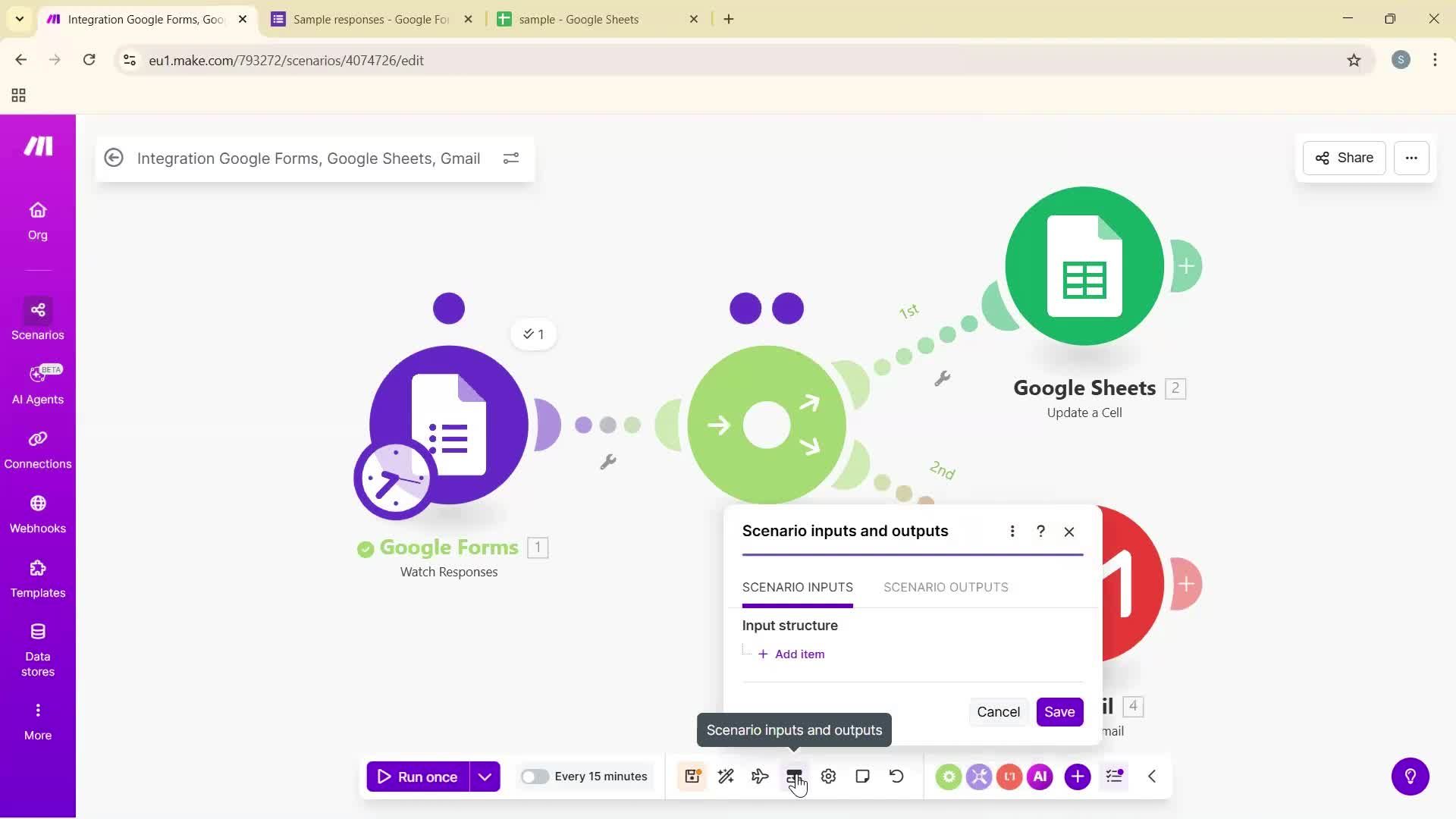
Task: Open scenario settings via the gear icon
Action: (x=828, y=776)
